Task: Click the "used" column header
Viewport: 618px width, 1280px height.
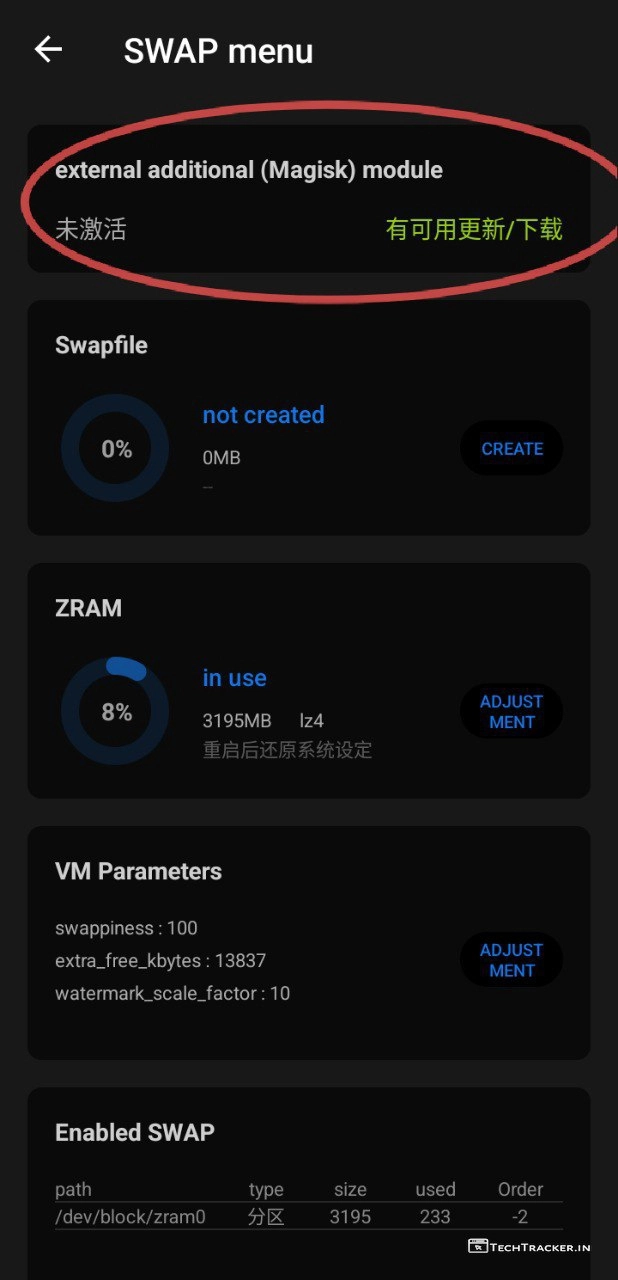Action: pos(435,1190)
